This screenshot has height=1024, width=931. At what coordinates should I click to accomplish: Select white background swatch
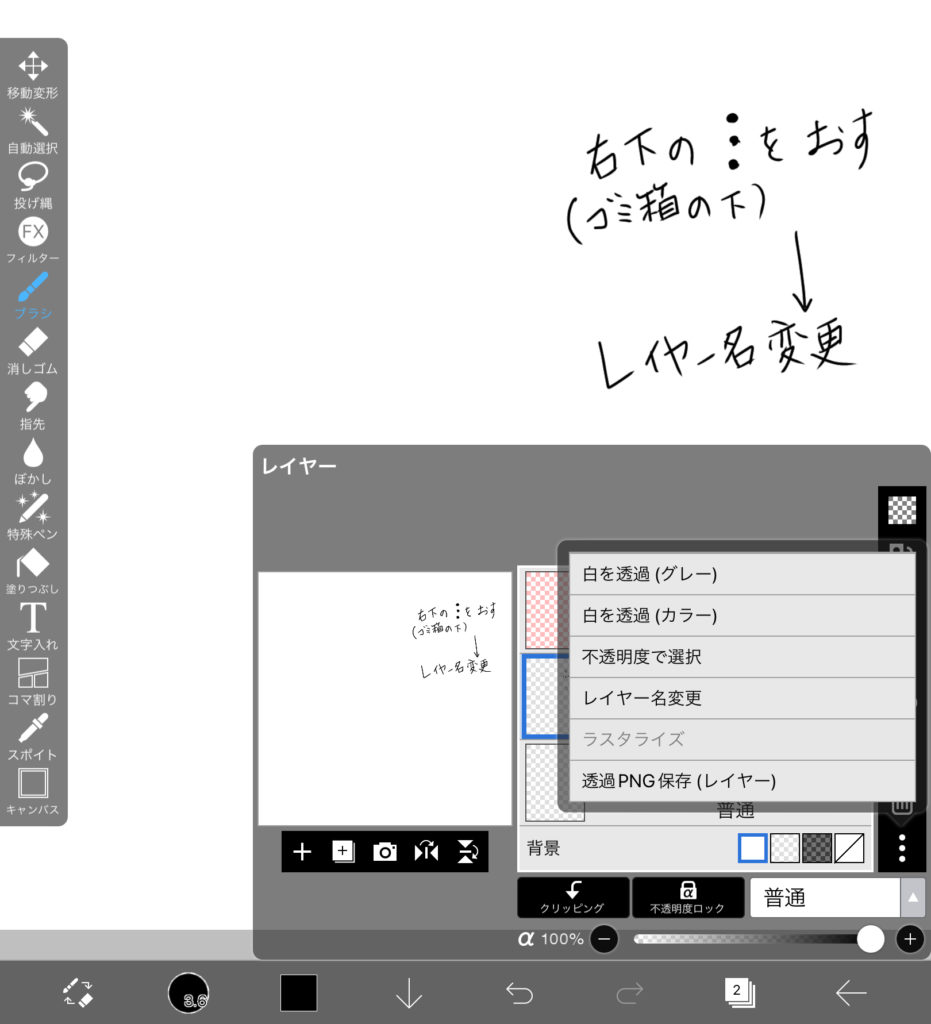[752, 848]
